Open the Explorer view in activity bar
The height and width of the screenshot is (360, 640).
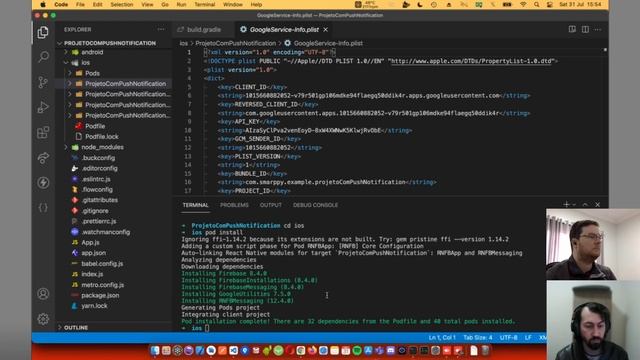coord(43,32)
